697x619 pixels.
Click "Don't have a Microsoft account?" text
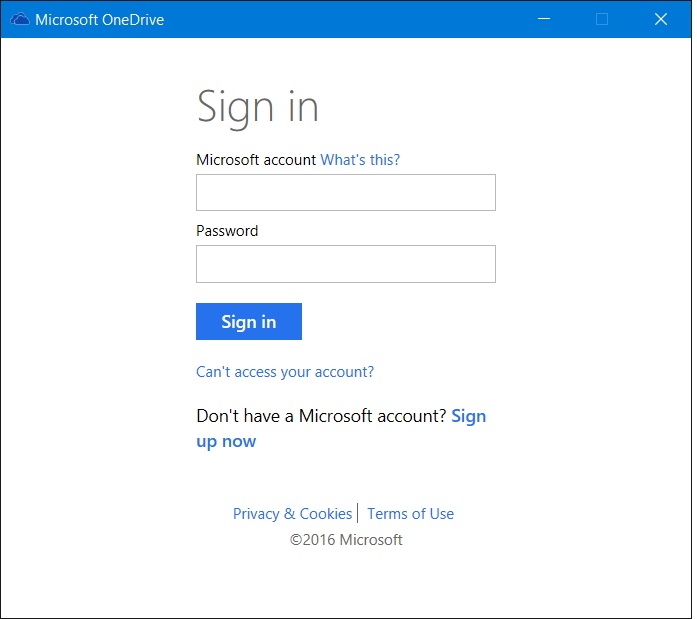click(x=321, y=416)
